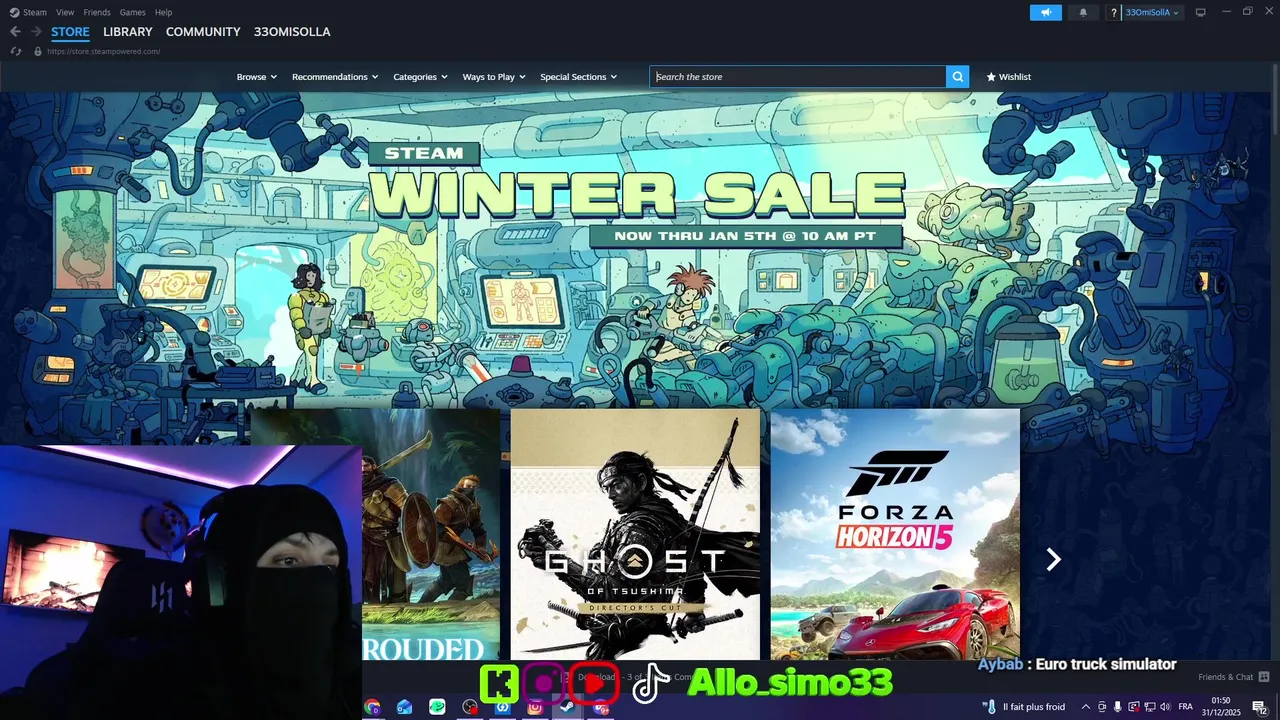
Task: Select the STORE tab
Action: 70,32
